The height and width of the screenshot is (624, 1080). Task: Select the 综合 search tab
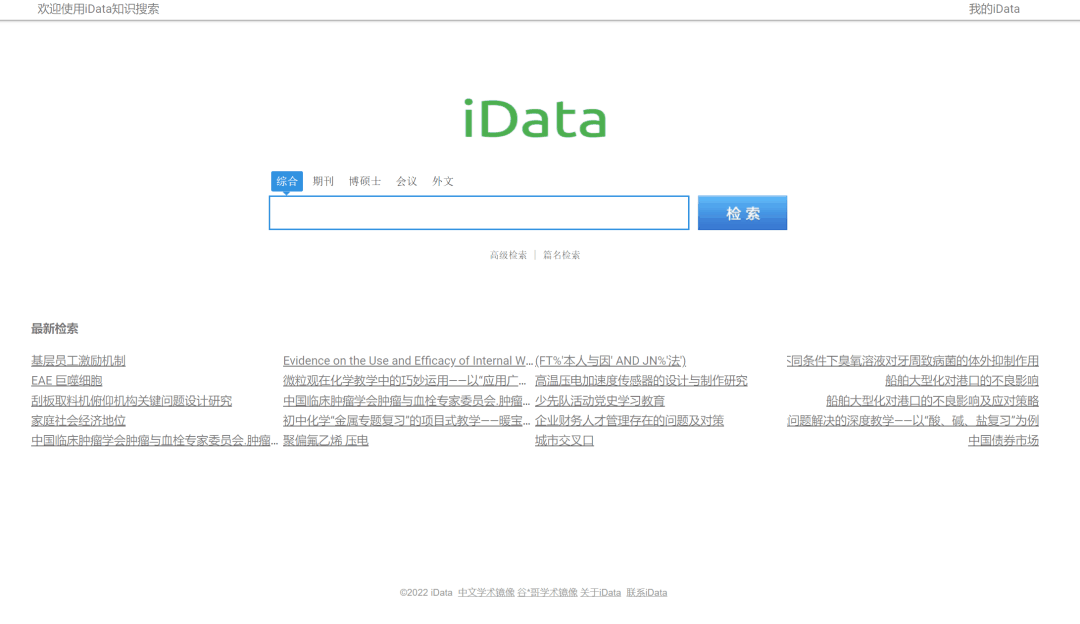[x=287, y=181]
